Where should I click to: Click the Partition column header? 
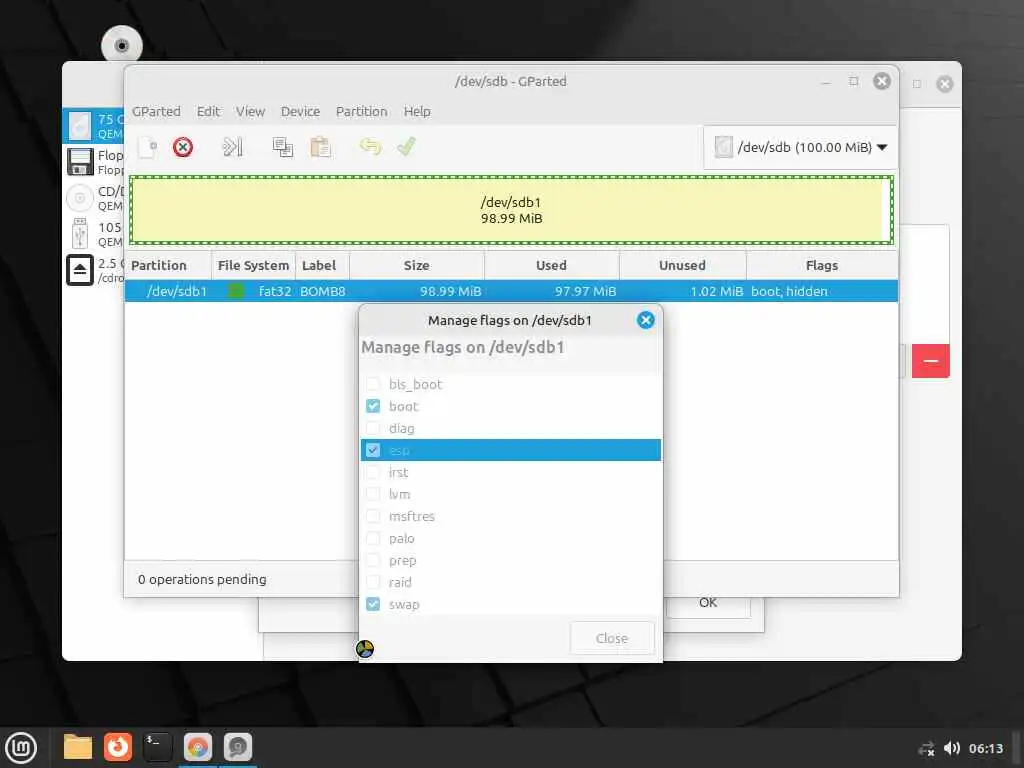[x=168, y=265]
